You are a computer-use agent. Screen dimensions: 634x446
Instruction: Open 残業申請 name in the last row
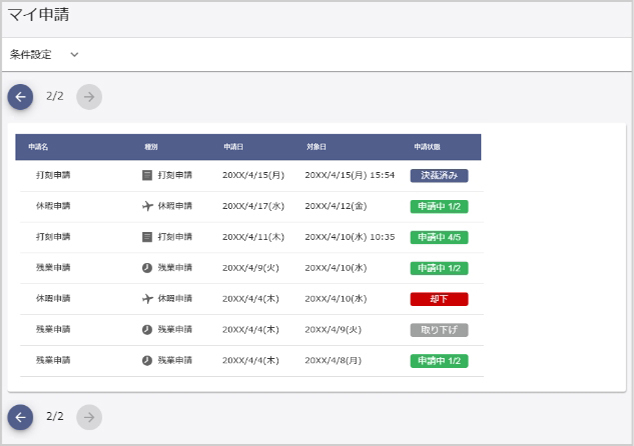53,360
